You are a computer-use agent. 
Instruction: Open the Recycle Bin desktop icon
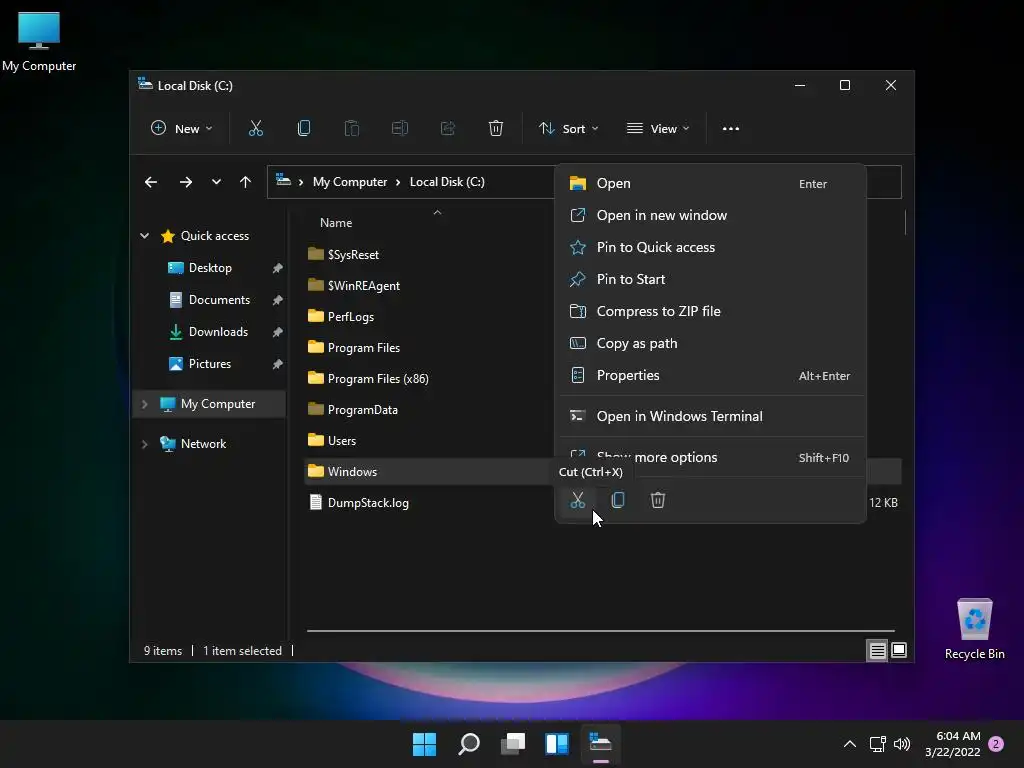pos(974,630)
